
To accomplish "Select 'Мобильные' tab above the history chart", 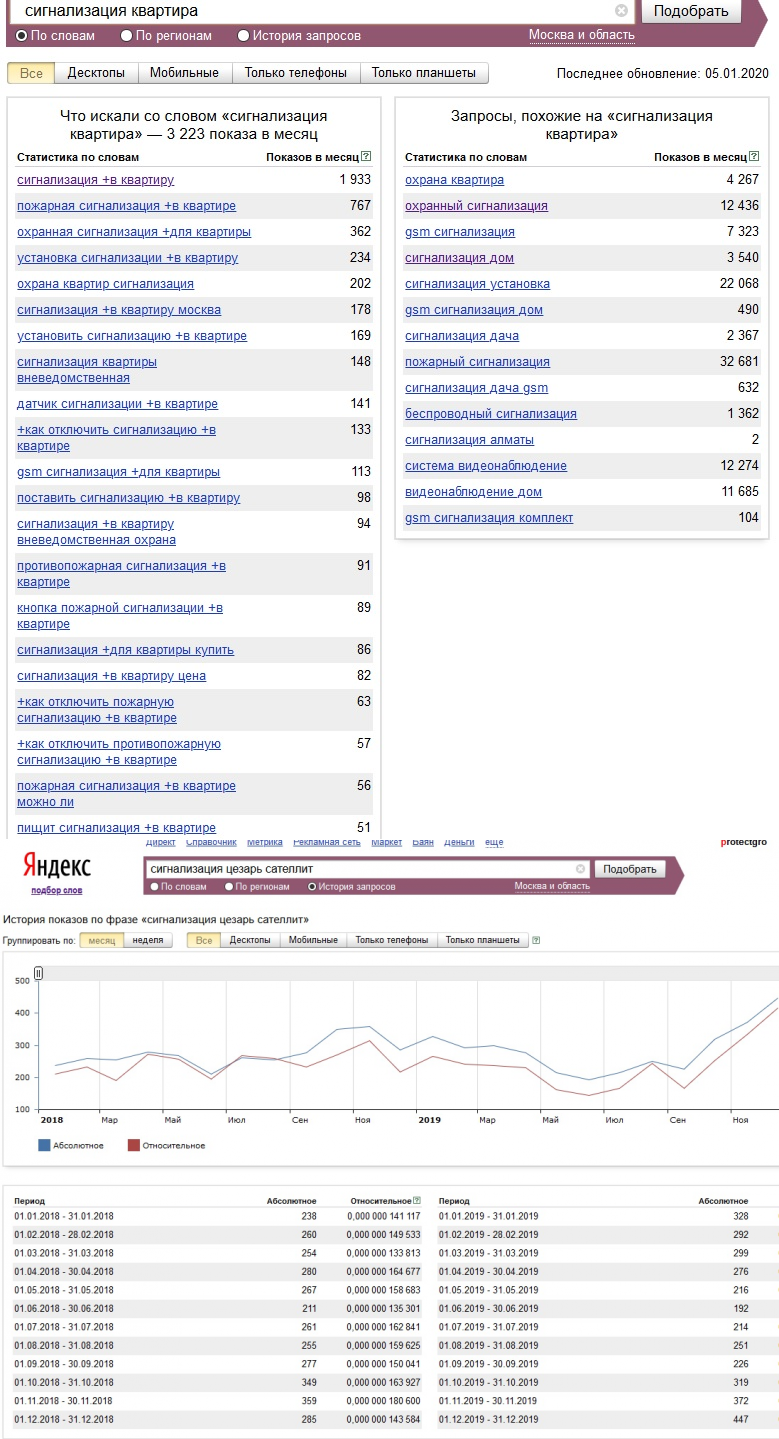I will [311, 940].
